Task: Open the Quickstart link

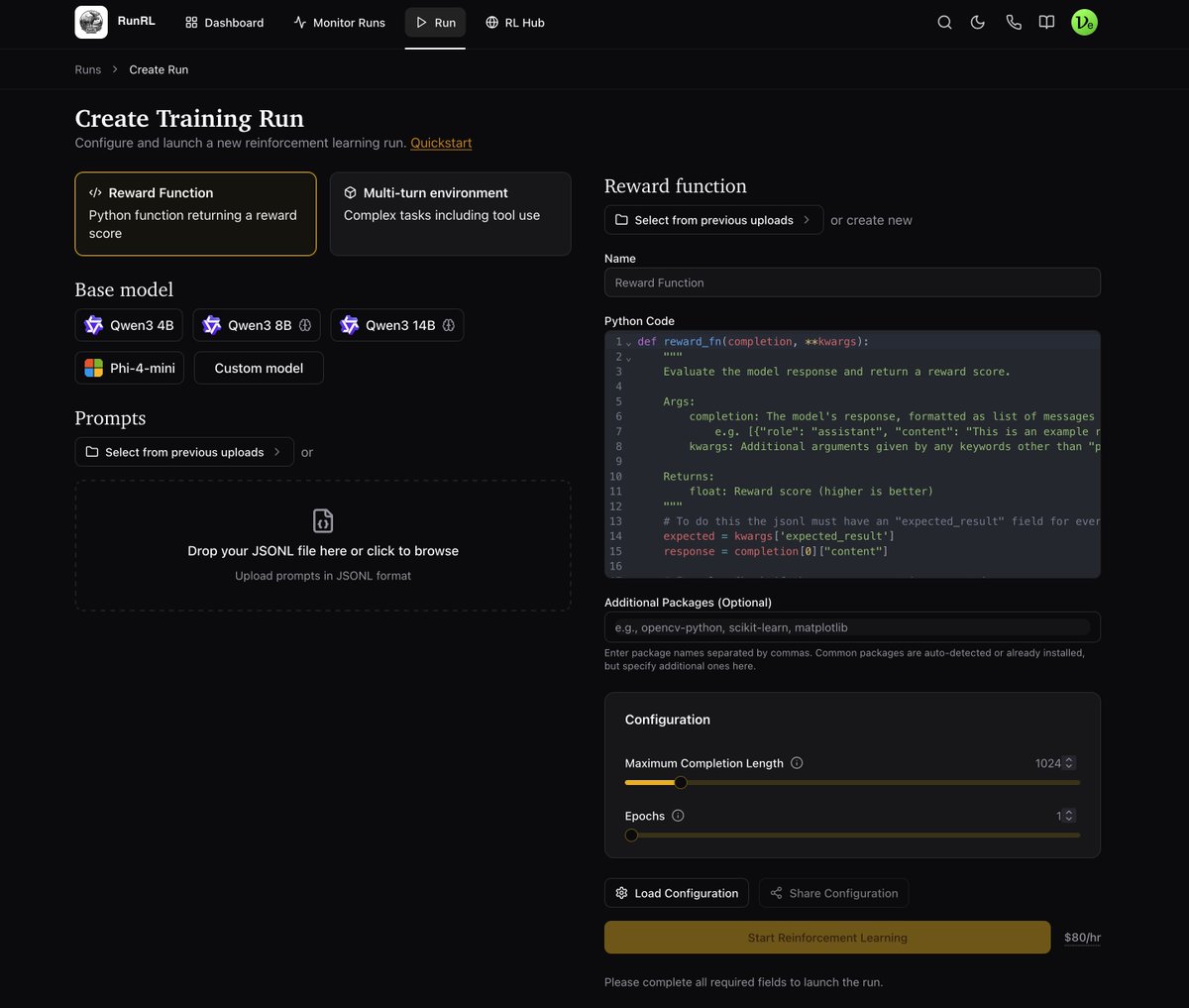Action: tap(441, 143)
